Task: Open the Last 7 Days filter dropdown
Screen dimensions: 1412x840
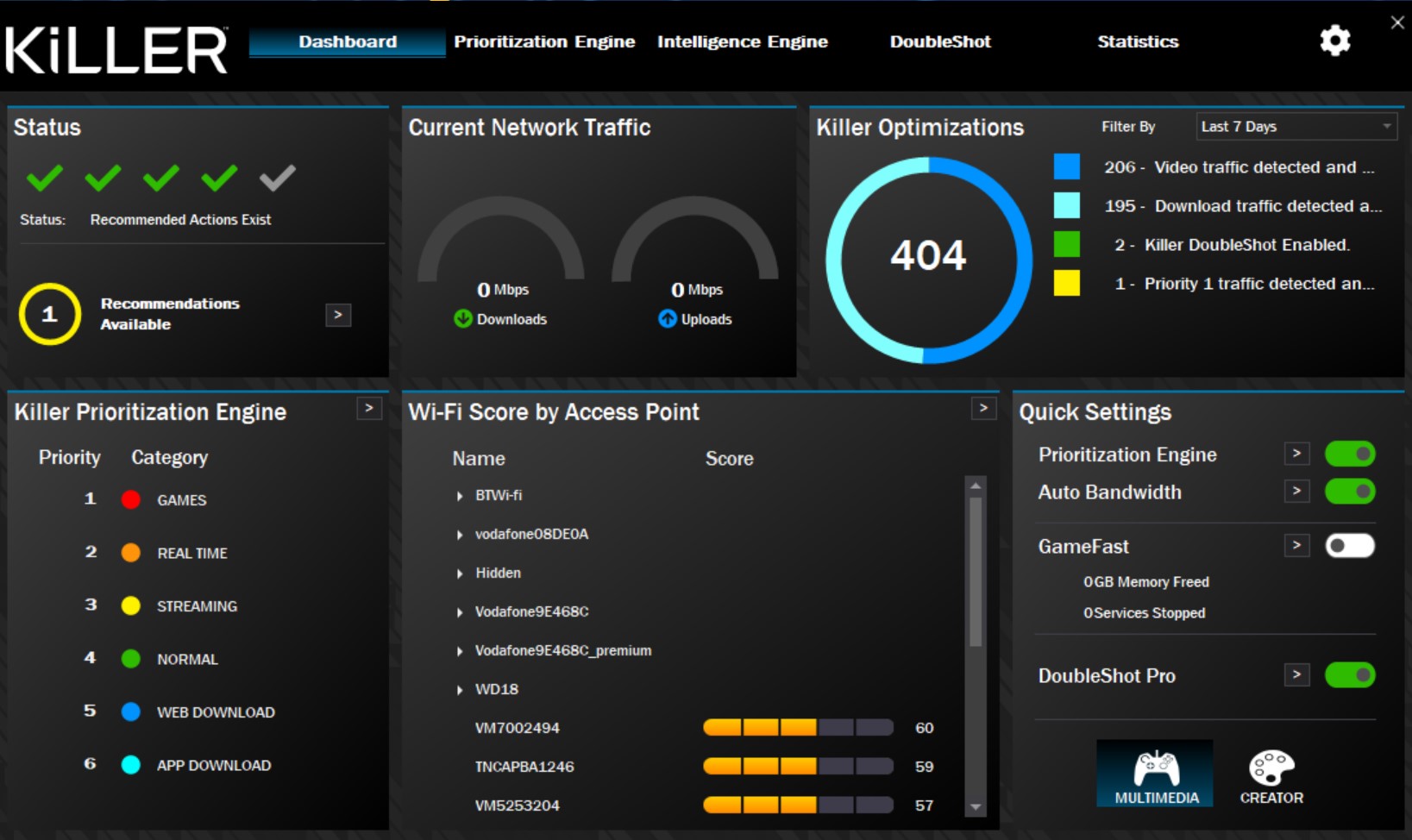Action: [x=1294, y=126]
